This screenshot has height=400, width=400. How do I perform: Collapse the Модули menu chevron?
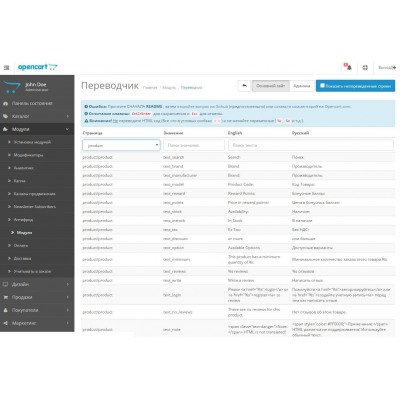click(68, 129)
